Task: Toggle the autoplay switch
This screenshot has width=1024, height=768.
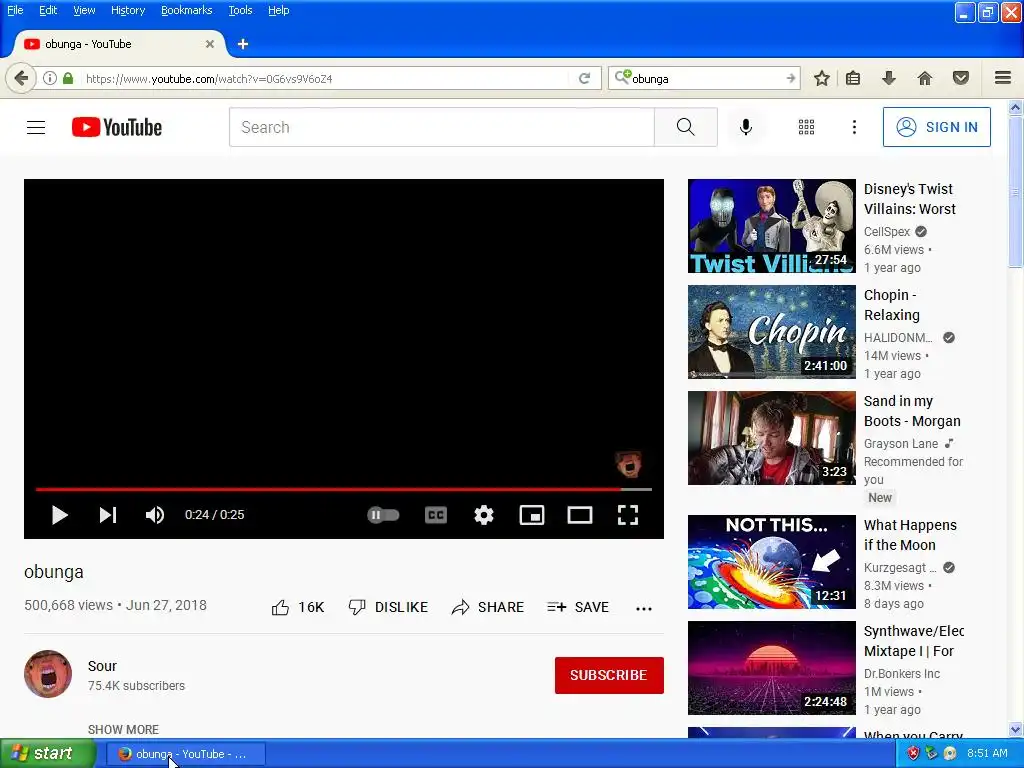Action: point(383,515)
